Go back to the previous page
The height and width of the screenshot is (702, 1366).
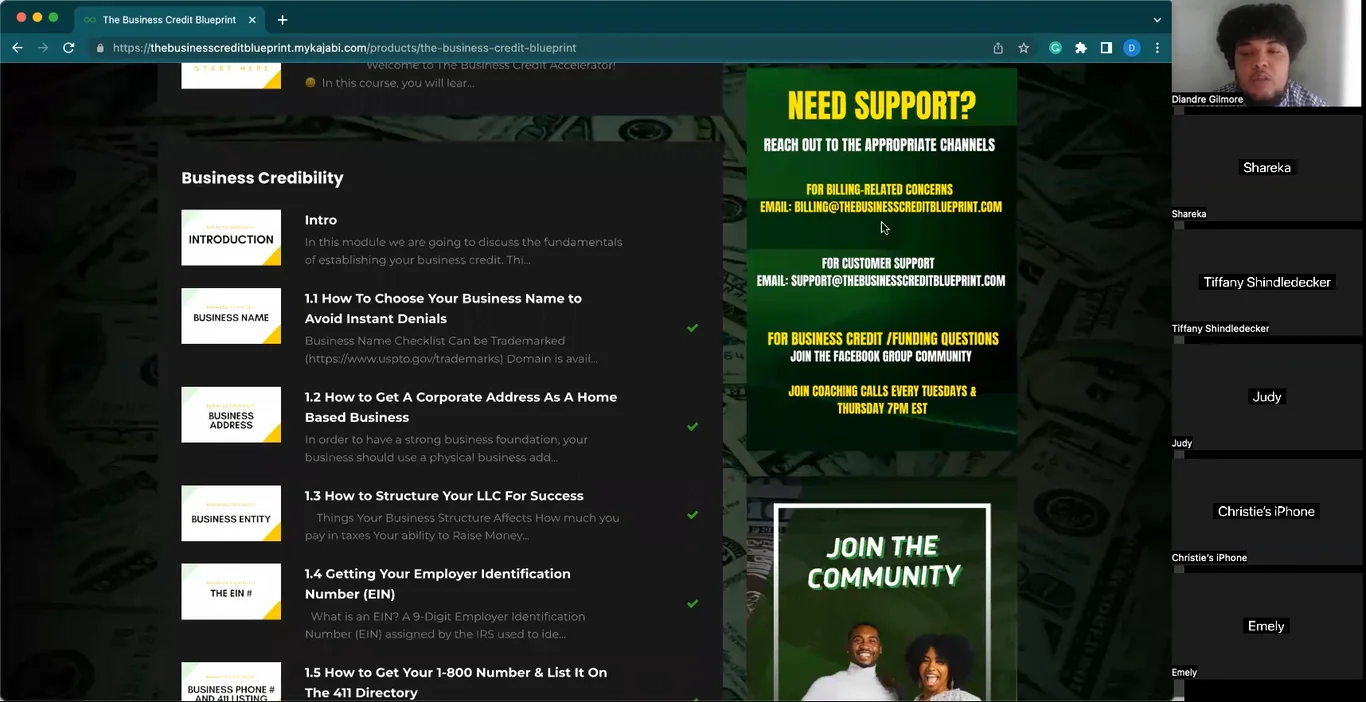17,48
